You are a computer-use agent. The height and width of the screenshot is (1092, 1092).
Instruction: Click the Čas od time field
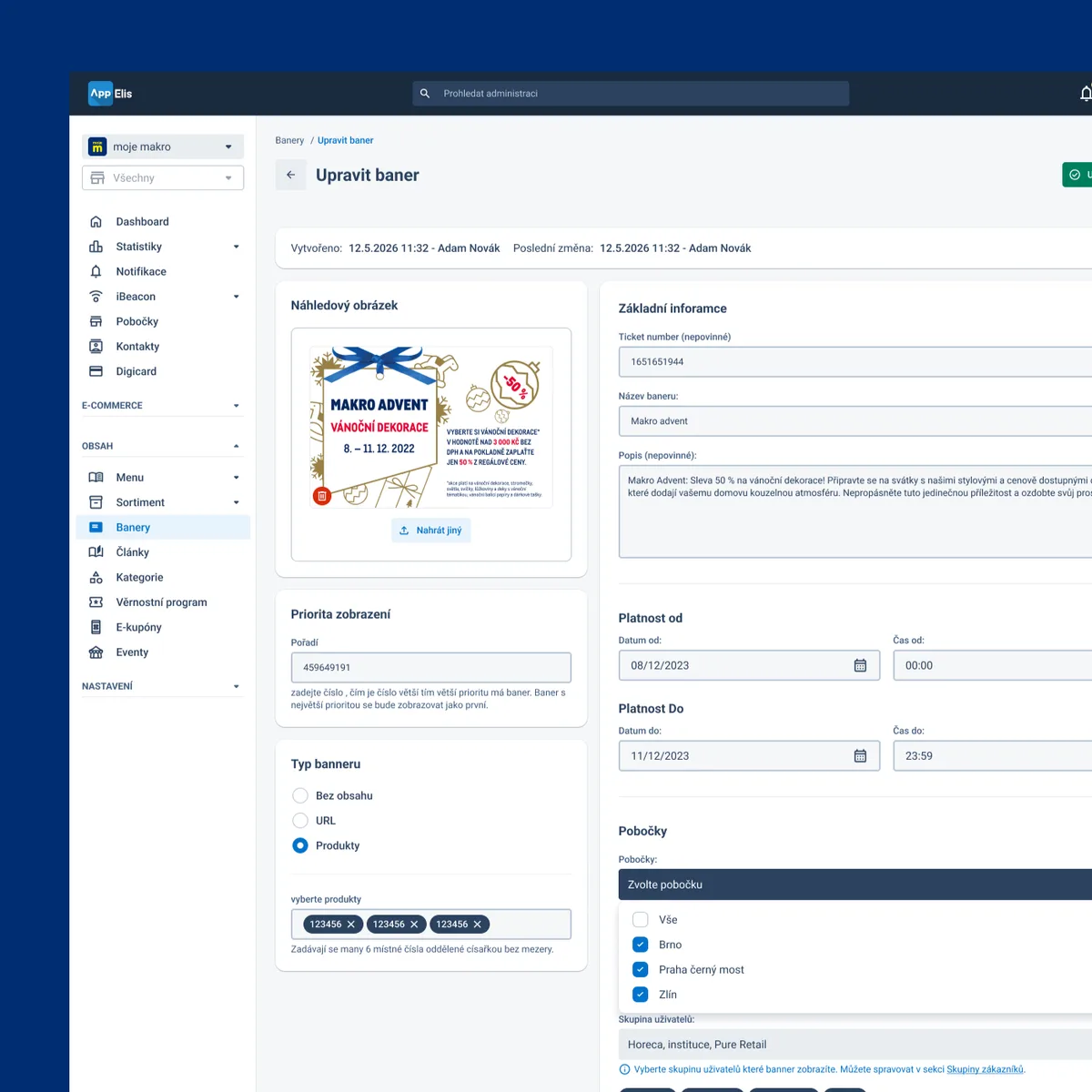[993, 665]
